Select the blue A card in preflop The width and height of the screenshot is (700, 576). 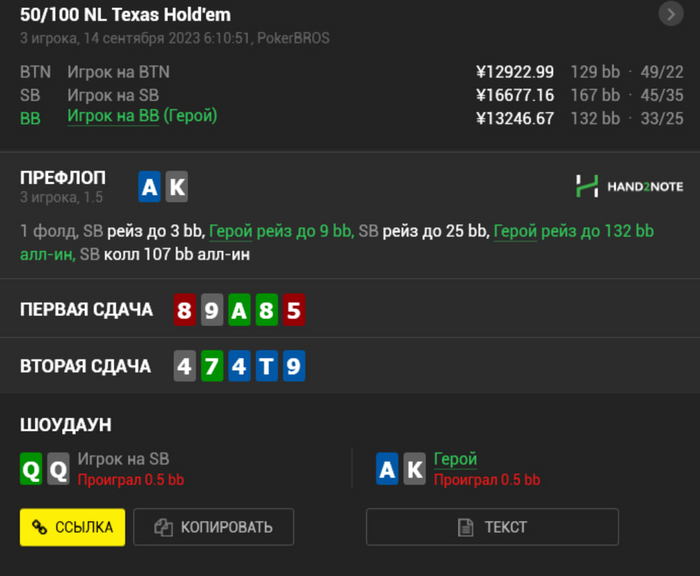pyautogui.click(x=150, y=187)
